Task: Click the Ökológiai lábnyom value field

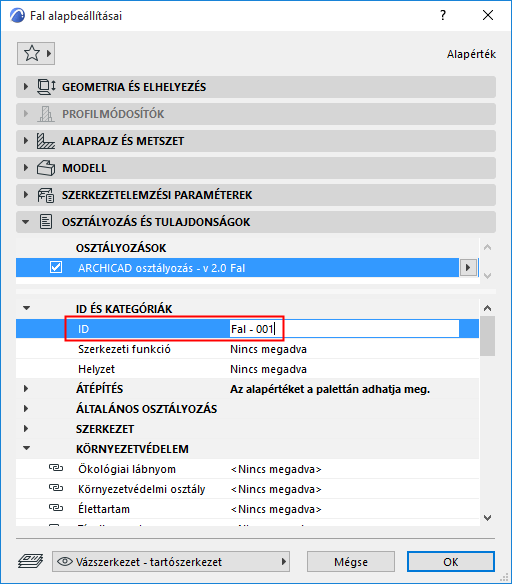Action: [276, 469]
